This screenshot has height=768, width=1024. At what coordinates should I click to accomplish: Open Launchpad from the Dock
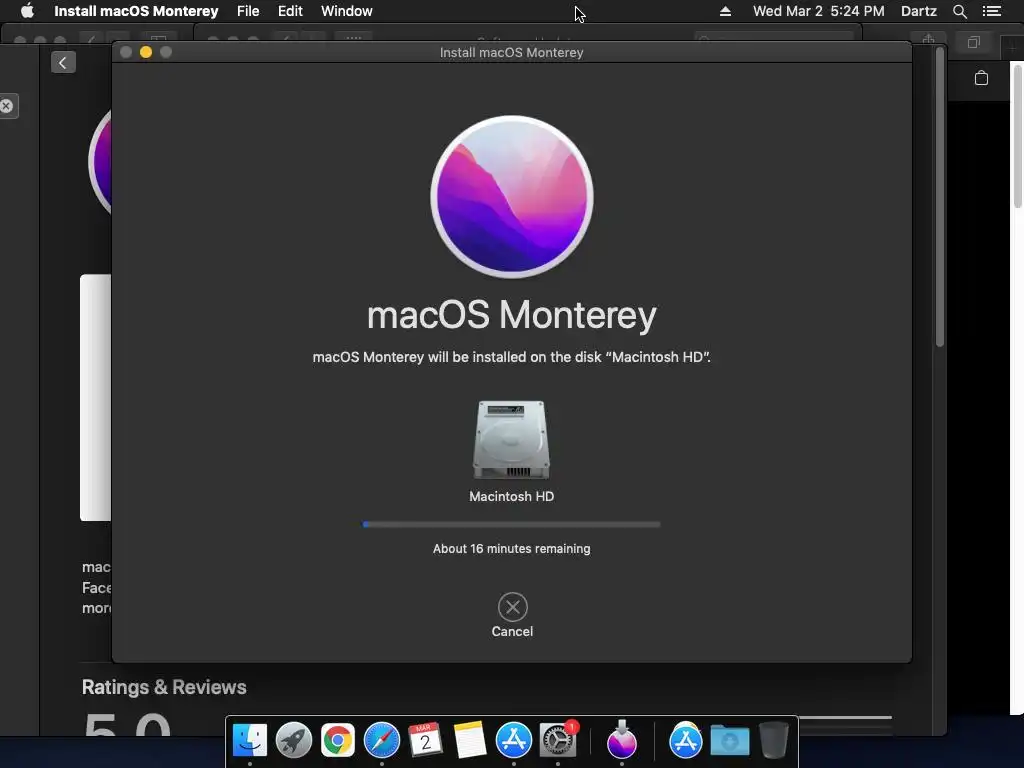[x=293, y=740]
